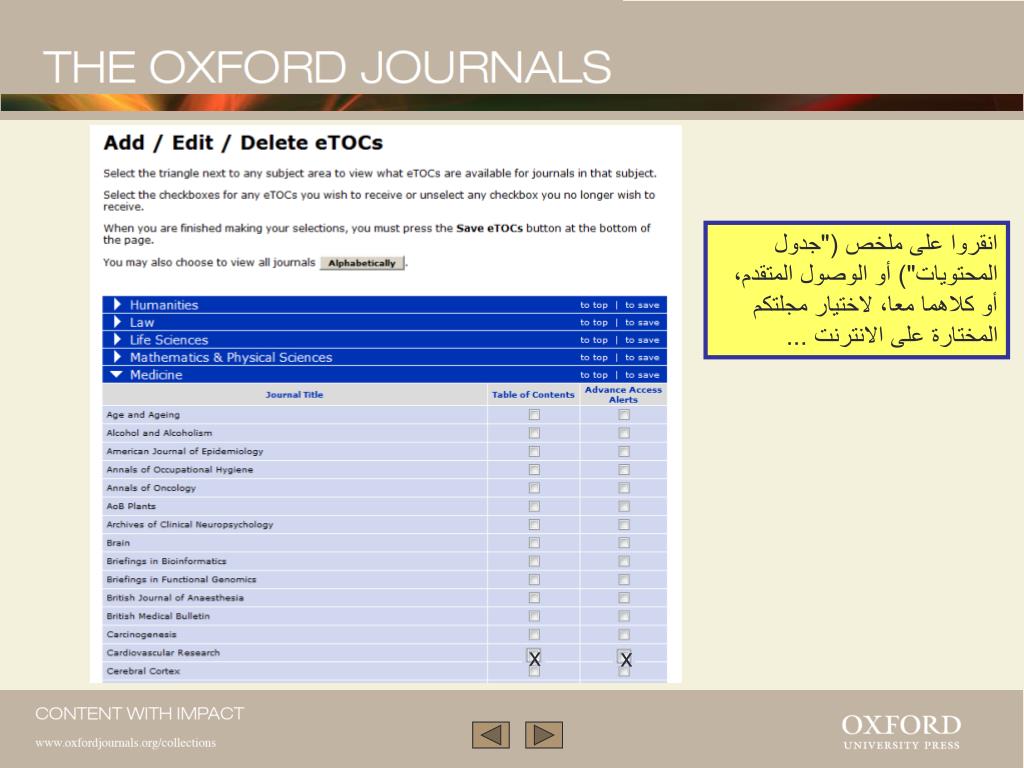Click the 'Add / Edit / Delete eTOCs' heading
Screen dimensions: 1024x768
(243, 142)
